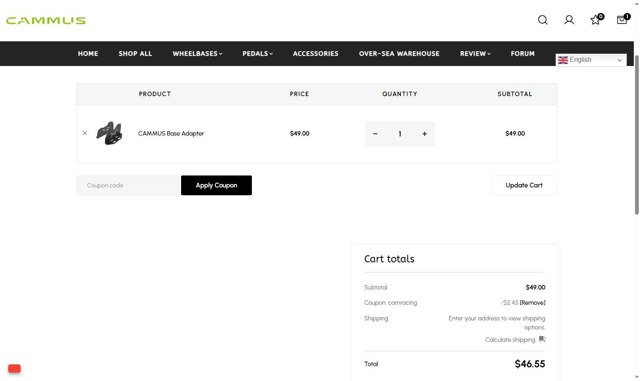This screenshot has height=381, width=640.
Task: Click the $46.55 total amount
Action: pos(530,363)
